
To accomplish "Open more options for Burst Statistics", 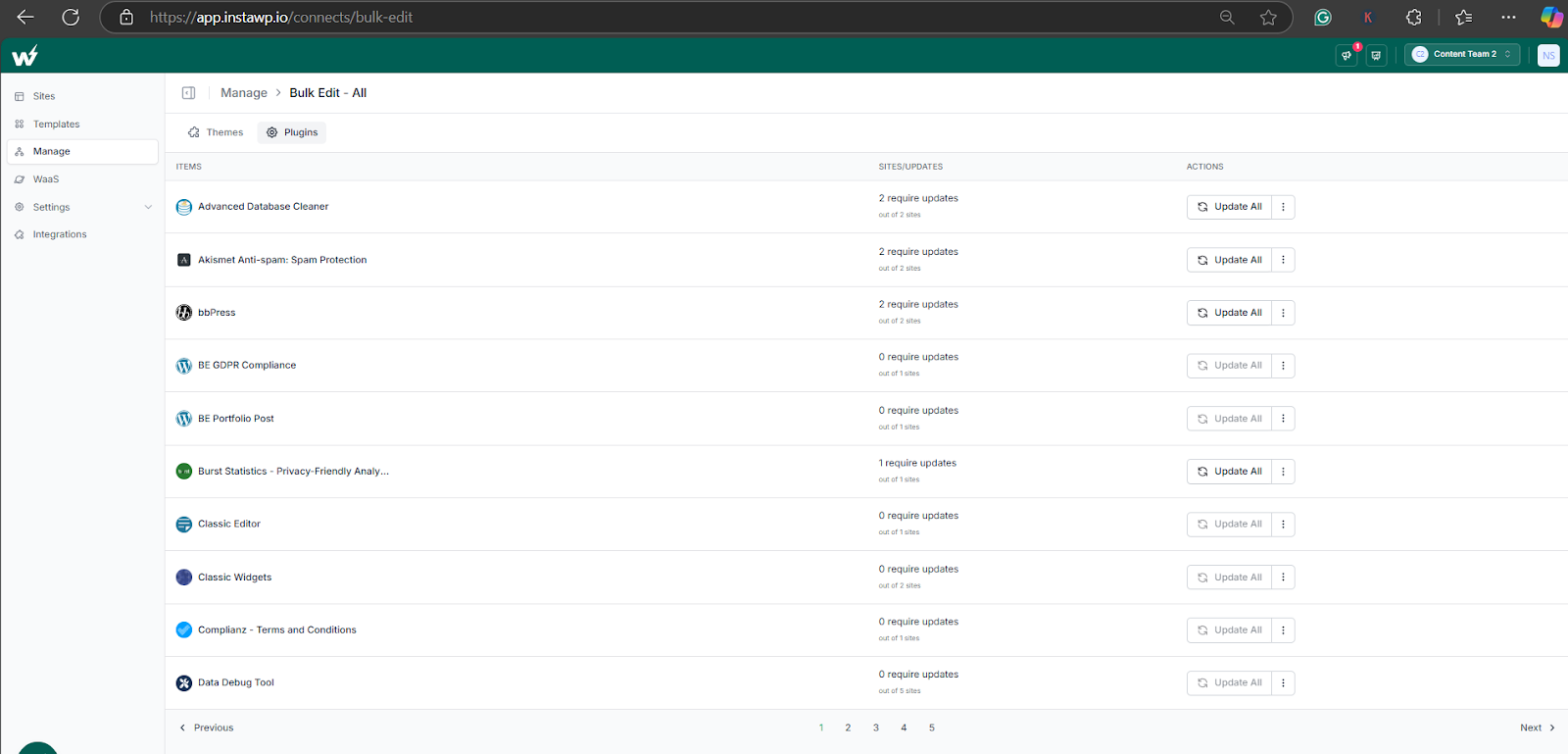I will point(1283,472).
